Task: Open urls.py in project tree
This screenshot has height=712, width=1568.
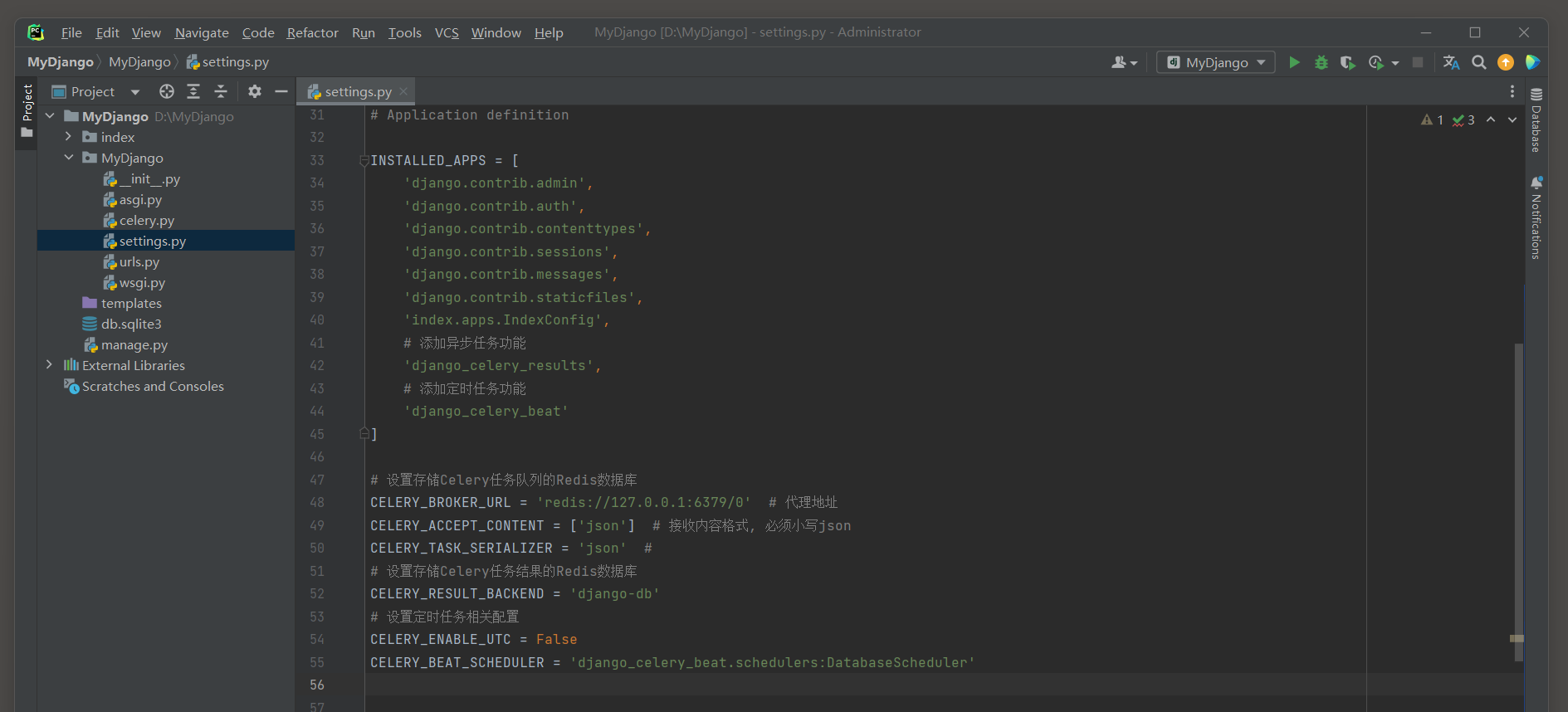Action: [x=131, y=261]
